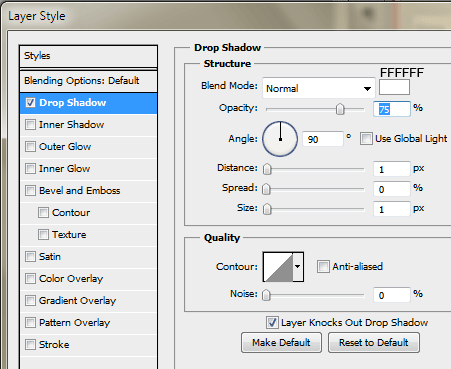Open the Blend Mode dropdown

tap(319, 88)
